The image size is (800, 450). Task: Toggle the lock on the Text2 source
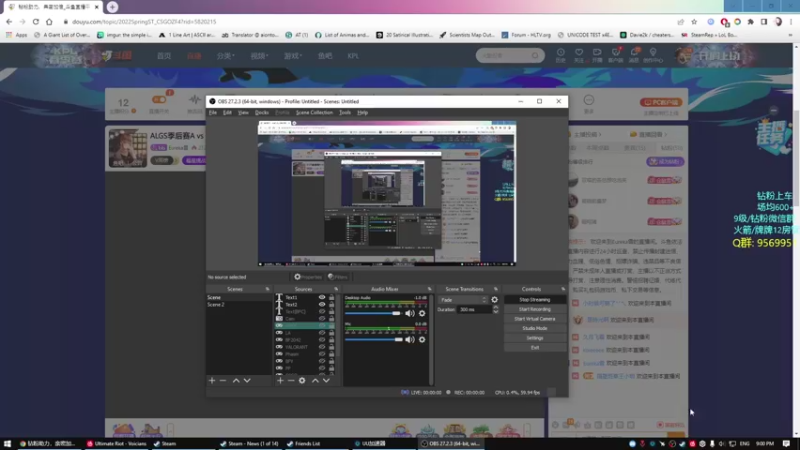(332, 305)
